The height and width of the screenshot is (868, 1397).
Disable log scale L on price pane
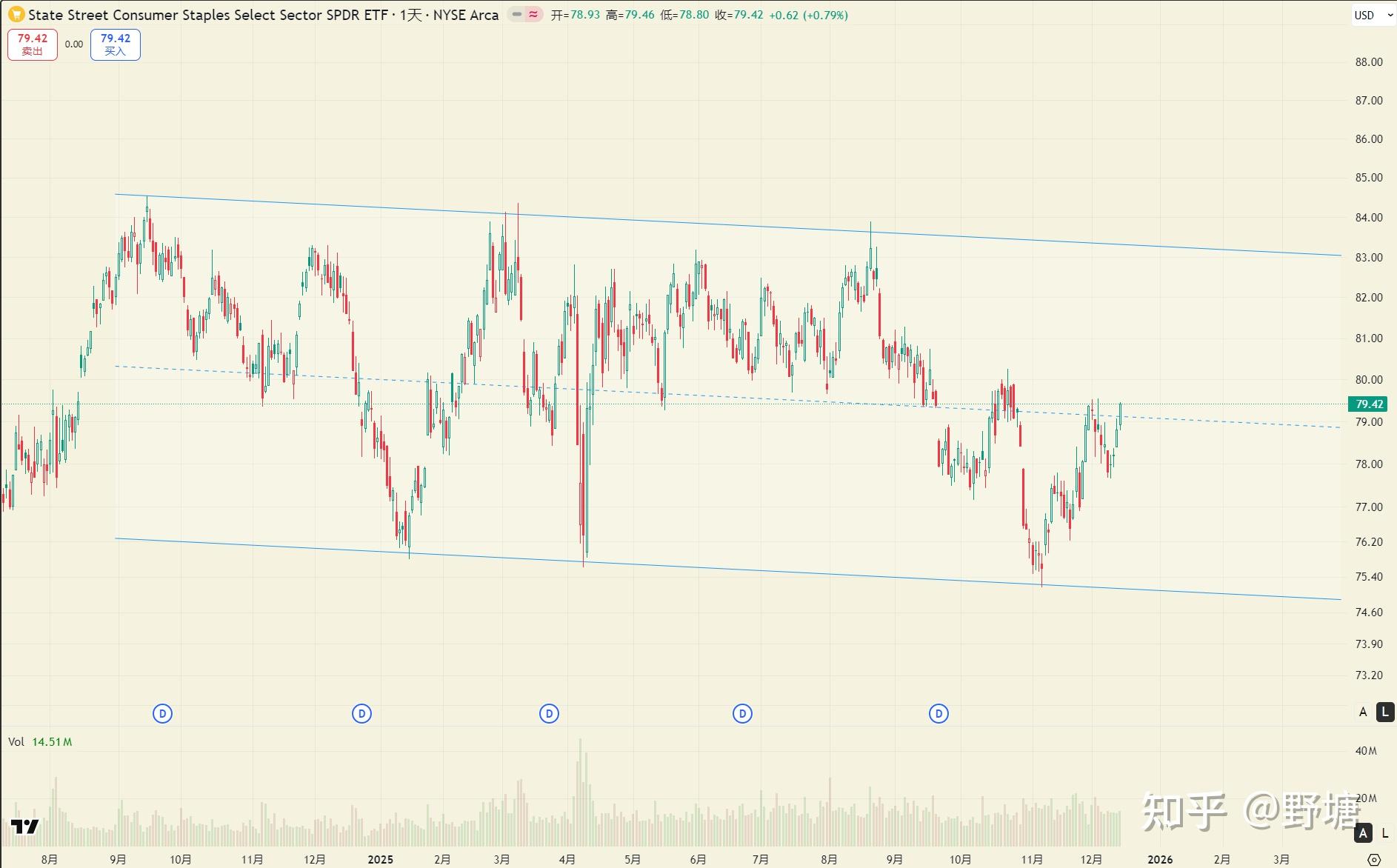(1384, 712)
